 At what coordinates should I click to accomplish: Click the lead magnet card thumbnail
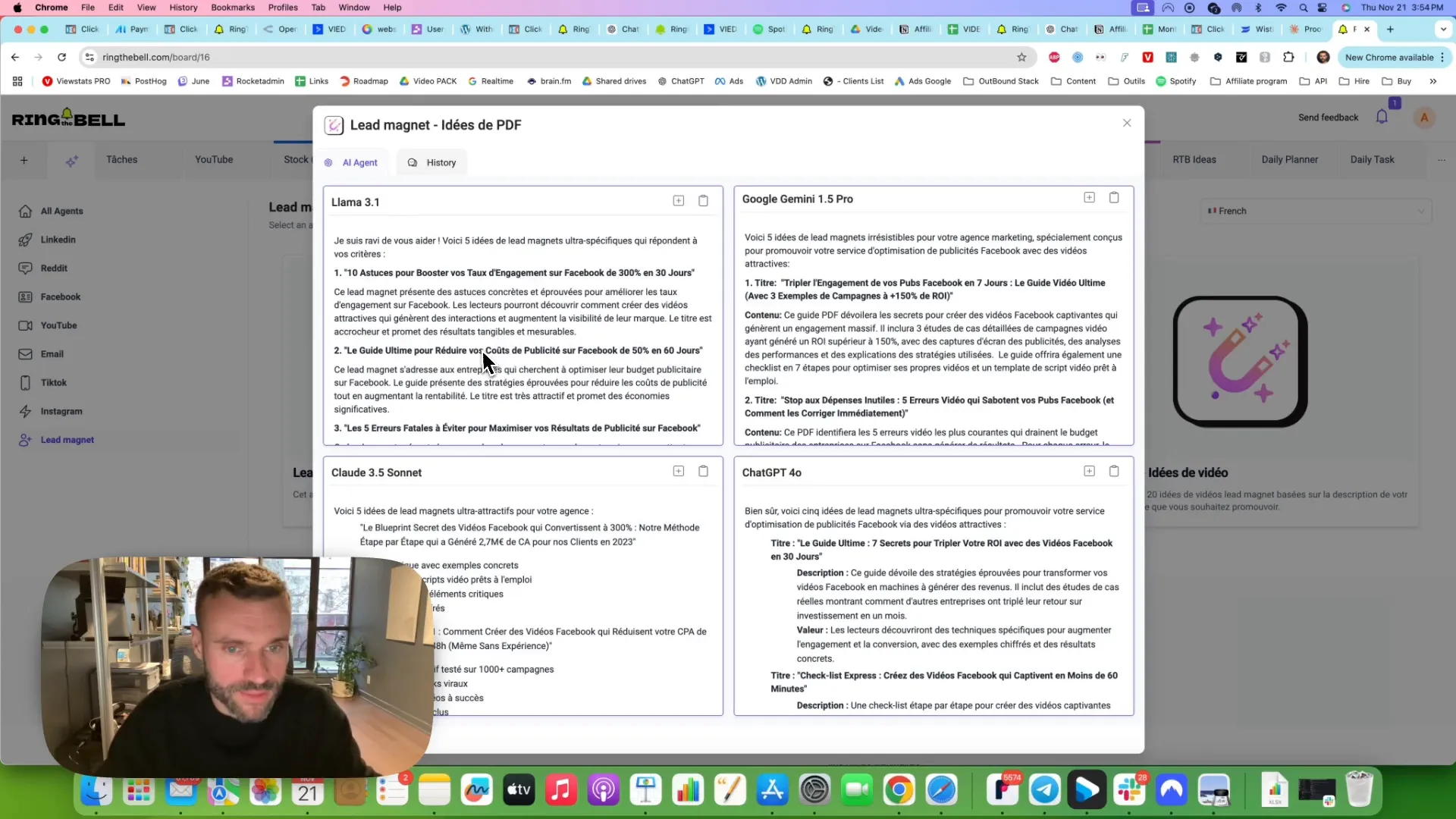tap(1240, 362)
